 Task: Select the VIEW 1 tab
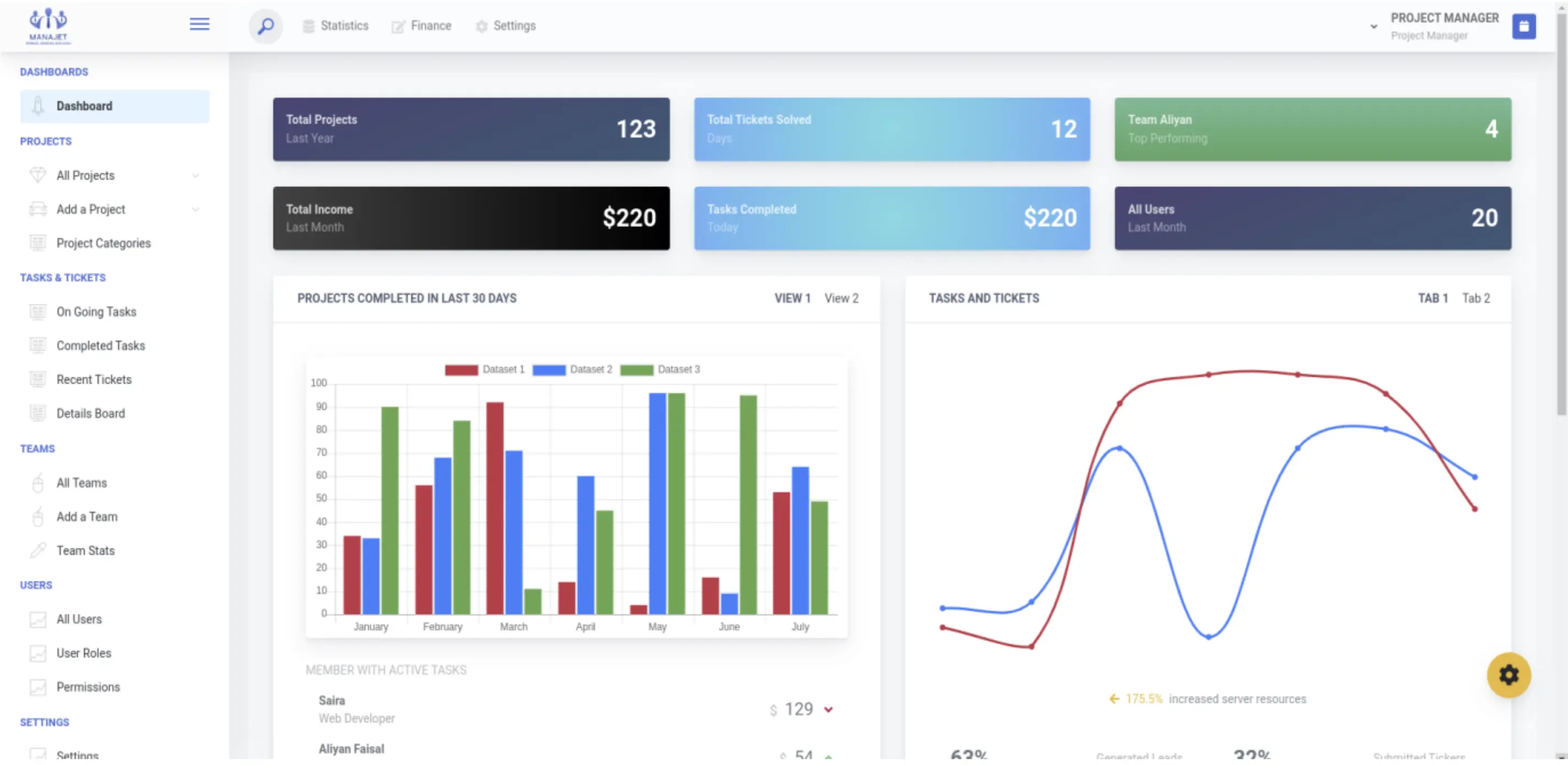pyautogui.click(x=792, y=298)
